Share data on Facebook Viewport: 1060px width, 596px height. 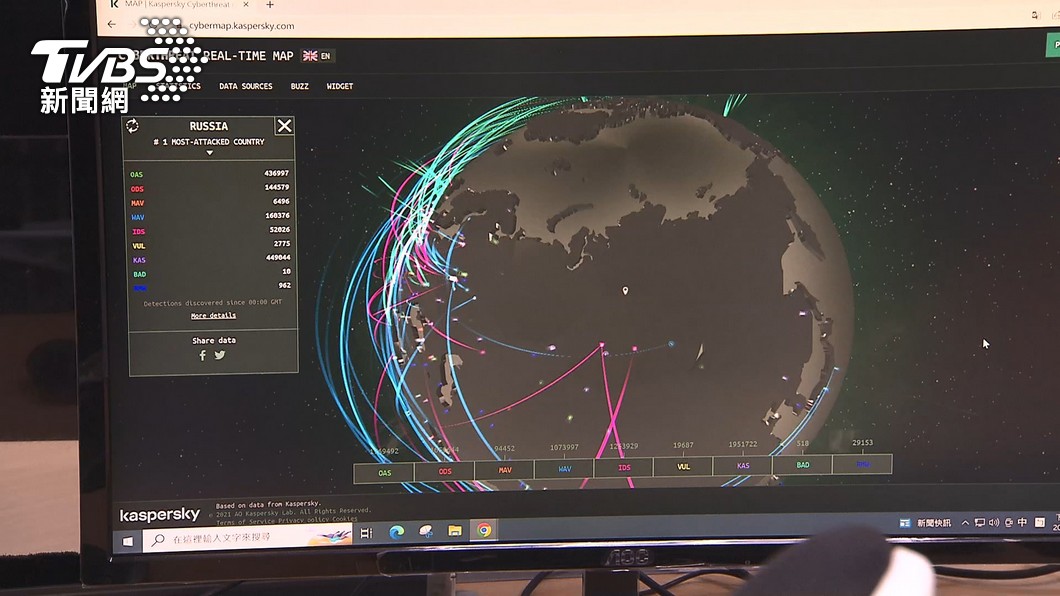tap(202, 355)
